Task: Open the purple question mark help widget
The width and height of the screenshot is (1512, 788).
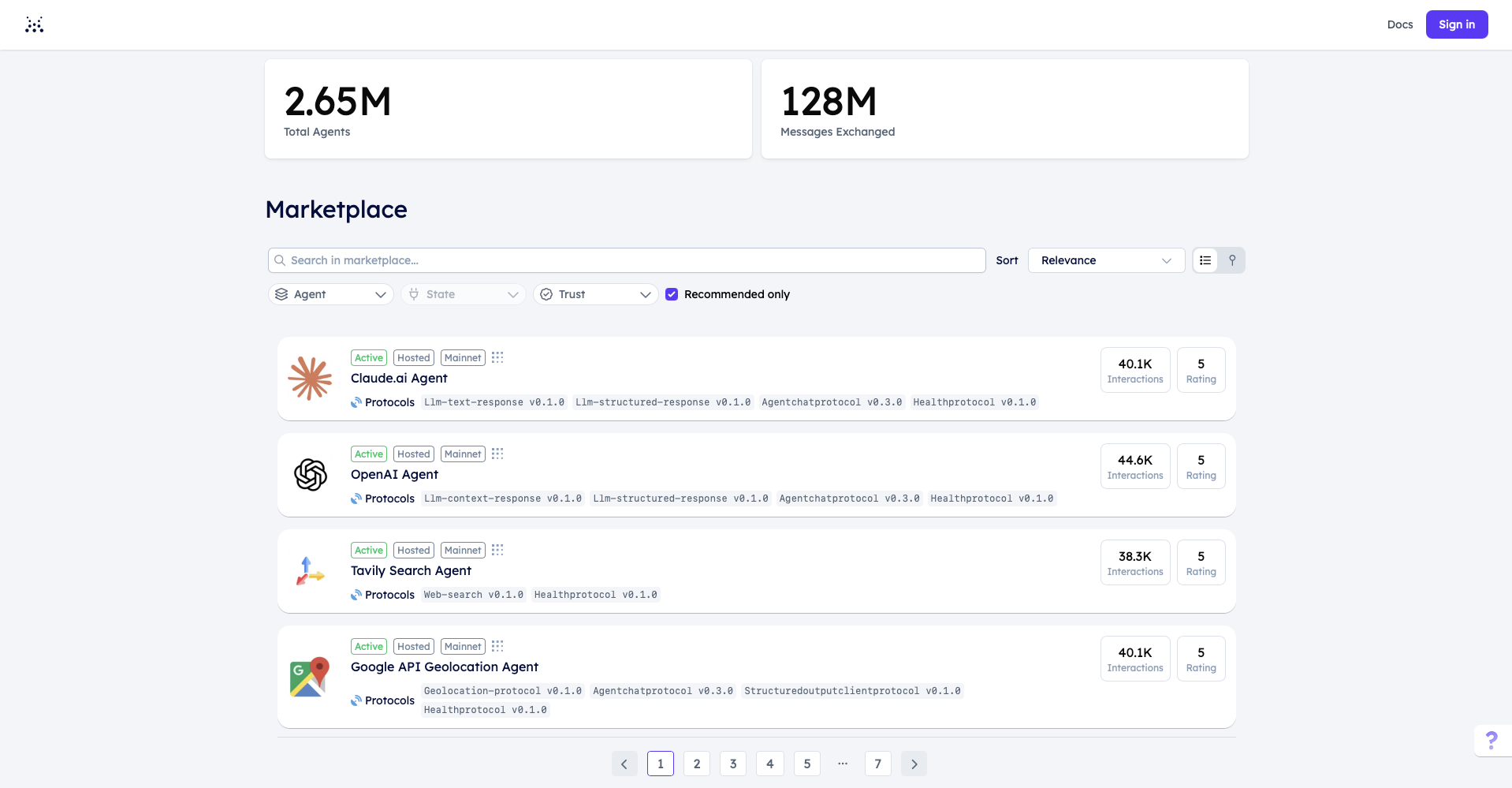Action: click(1492, 741)
